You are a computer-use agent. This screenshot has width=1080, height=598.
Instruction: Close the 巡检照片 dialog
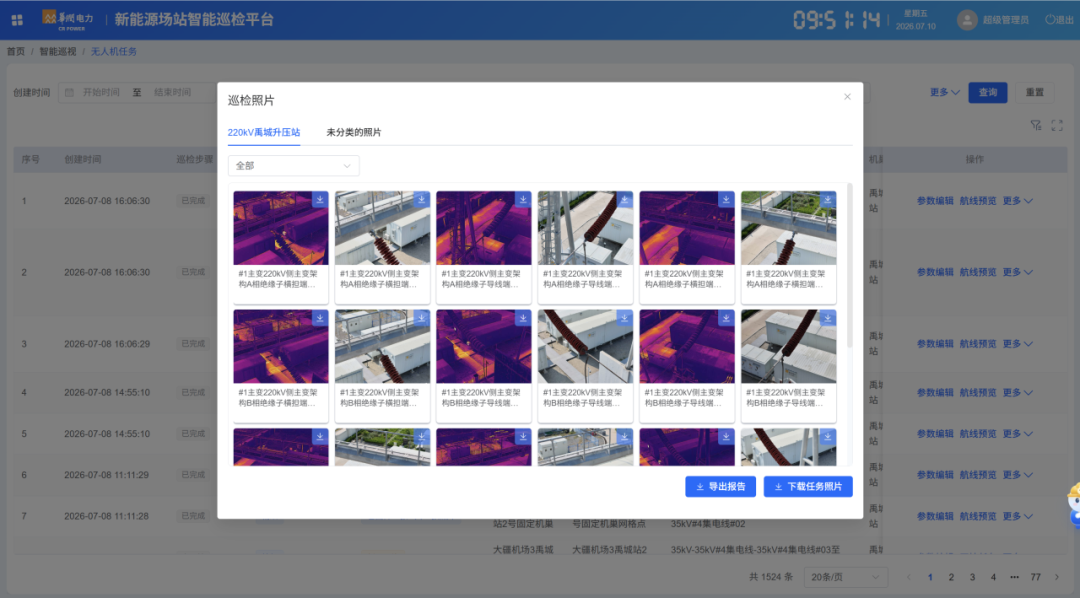click(x=847, y=97)
